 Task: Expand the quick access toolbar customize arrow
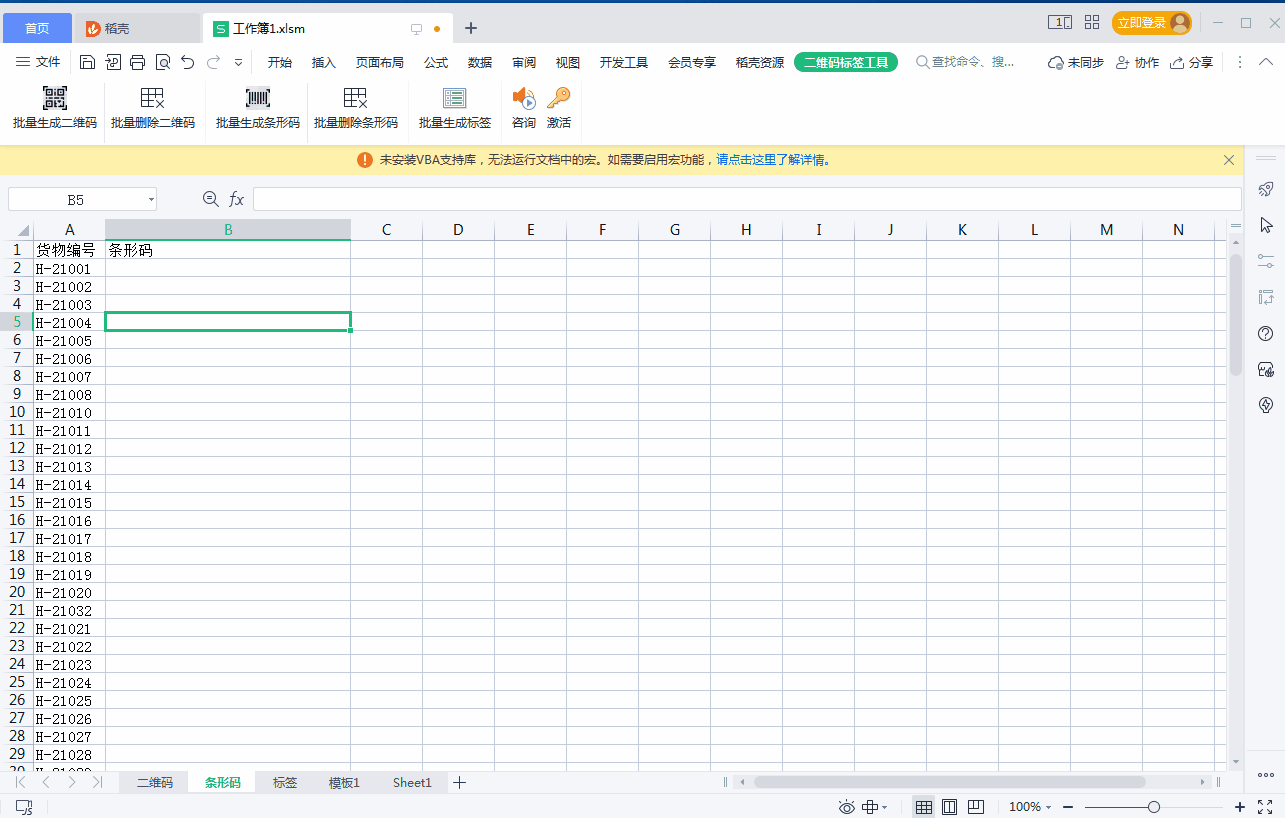tap(238, 62)
